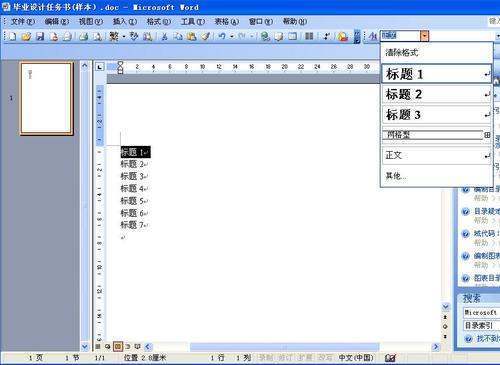Screen dimensions: 500x365
Task: Click the ruler tab-stop selector box
Action: point(100,67)
